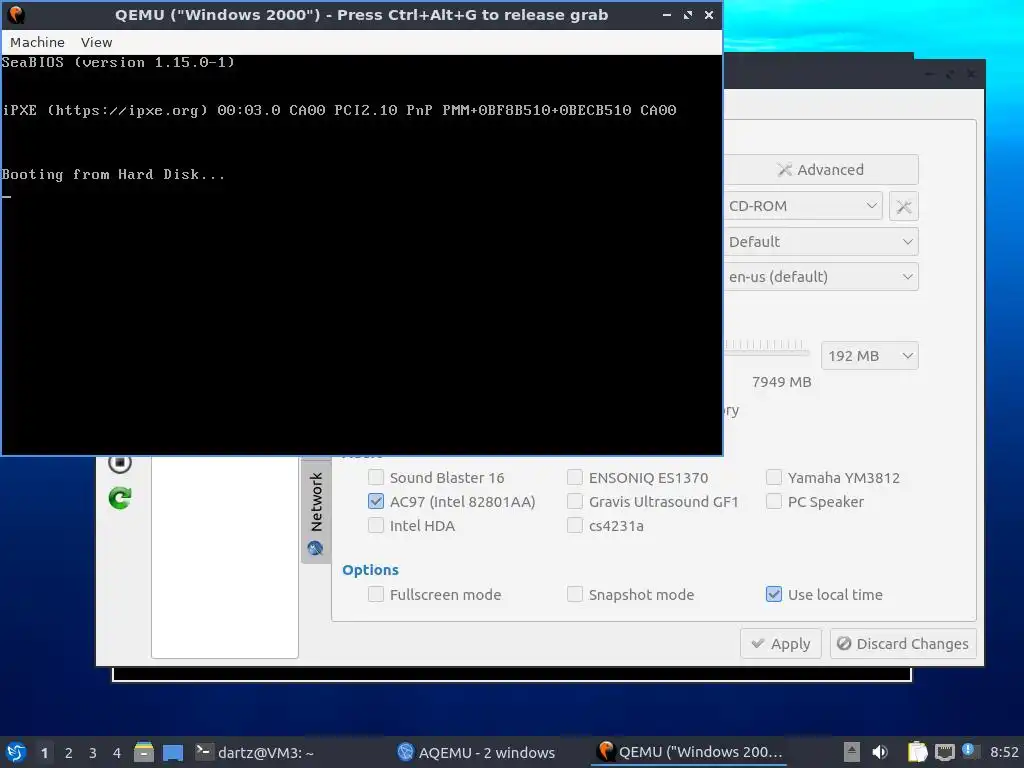Toggle Fullscreen mode option
The width and height of the screenshot is (1024, 768).
pos(376,594)
